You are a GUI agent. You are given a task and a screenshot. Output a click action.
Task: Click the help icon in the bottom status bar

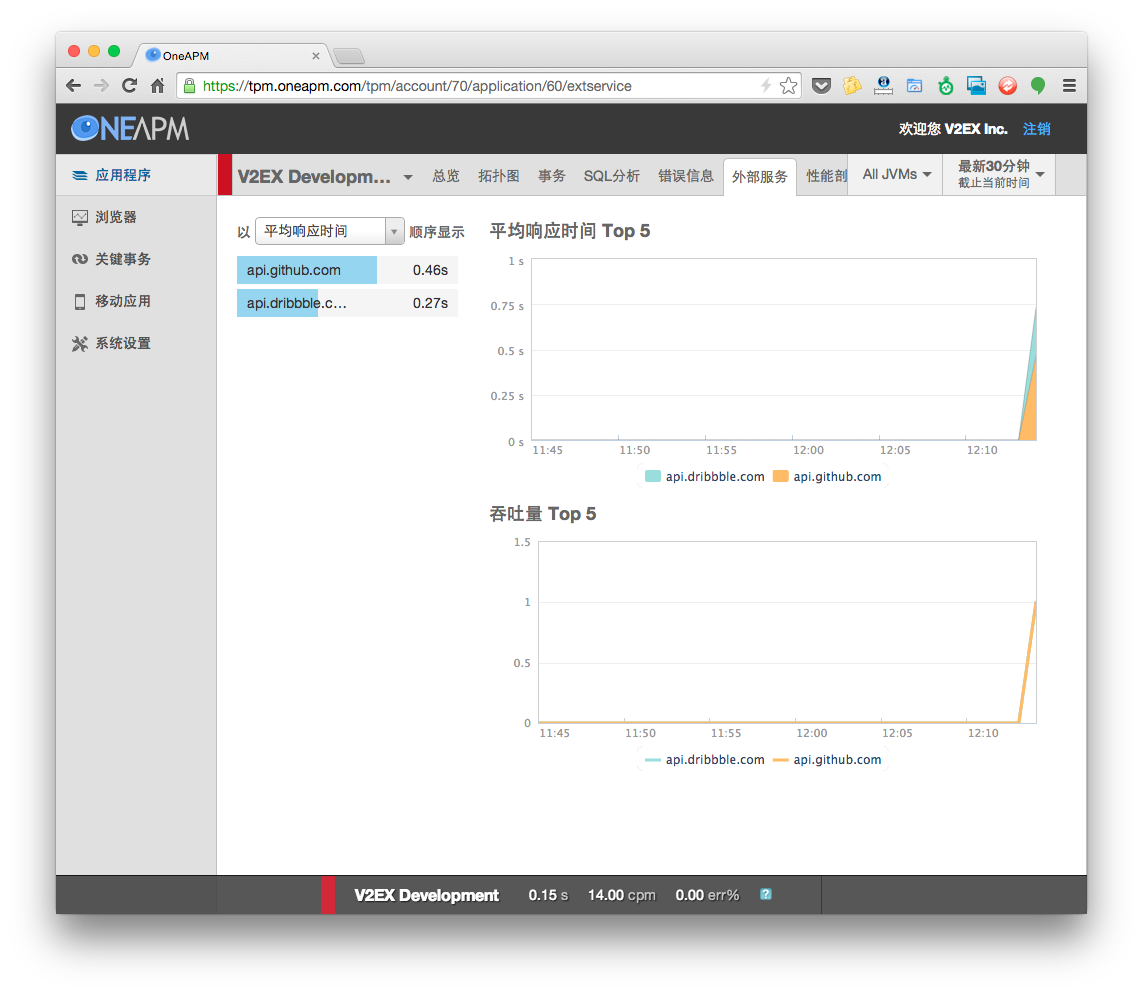pos(765,894)
